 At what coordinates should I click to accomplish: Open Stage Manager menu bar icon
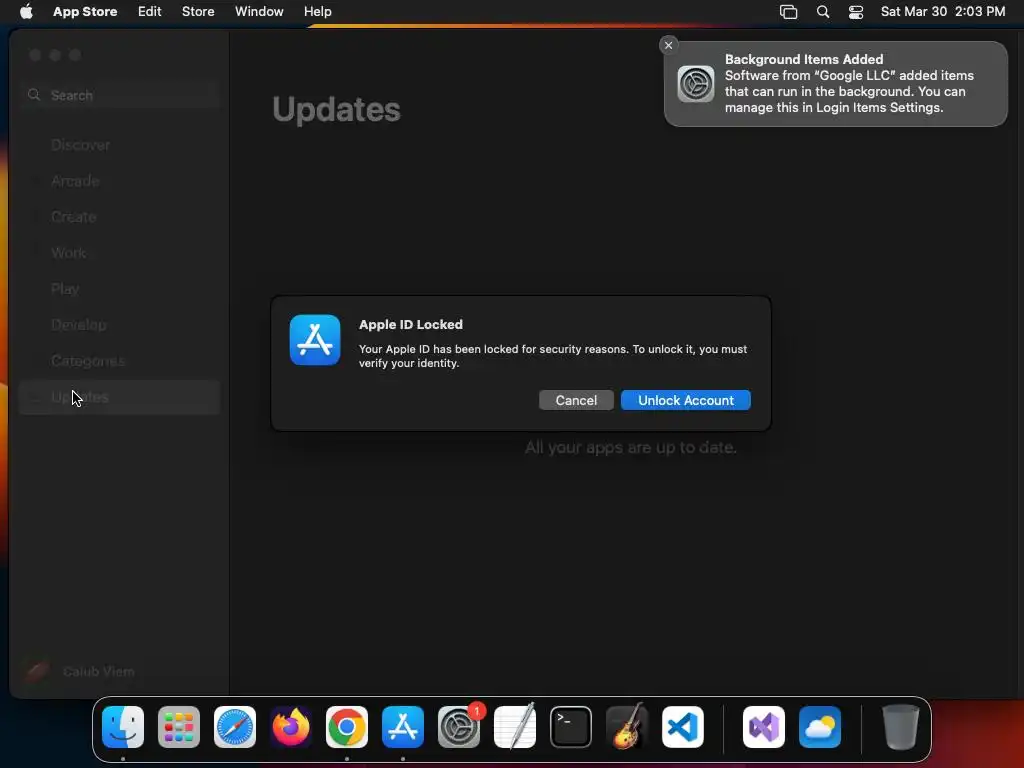(x=788, y=12)
